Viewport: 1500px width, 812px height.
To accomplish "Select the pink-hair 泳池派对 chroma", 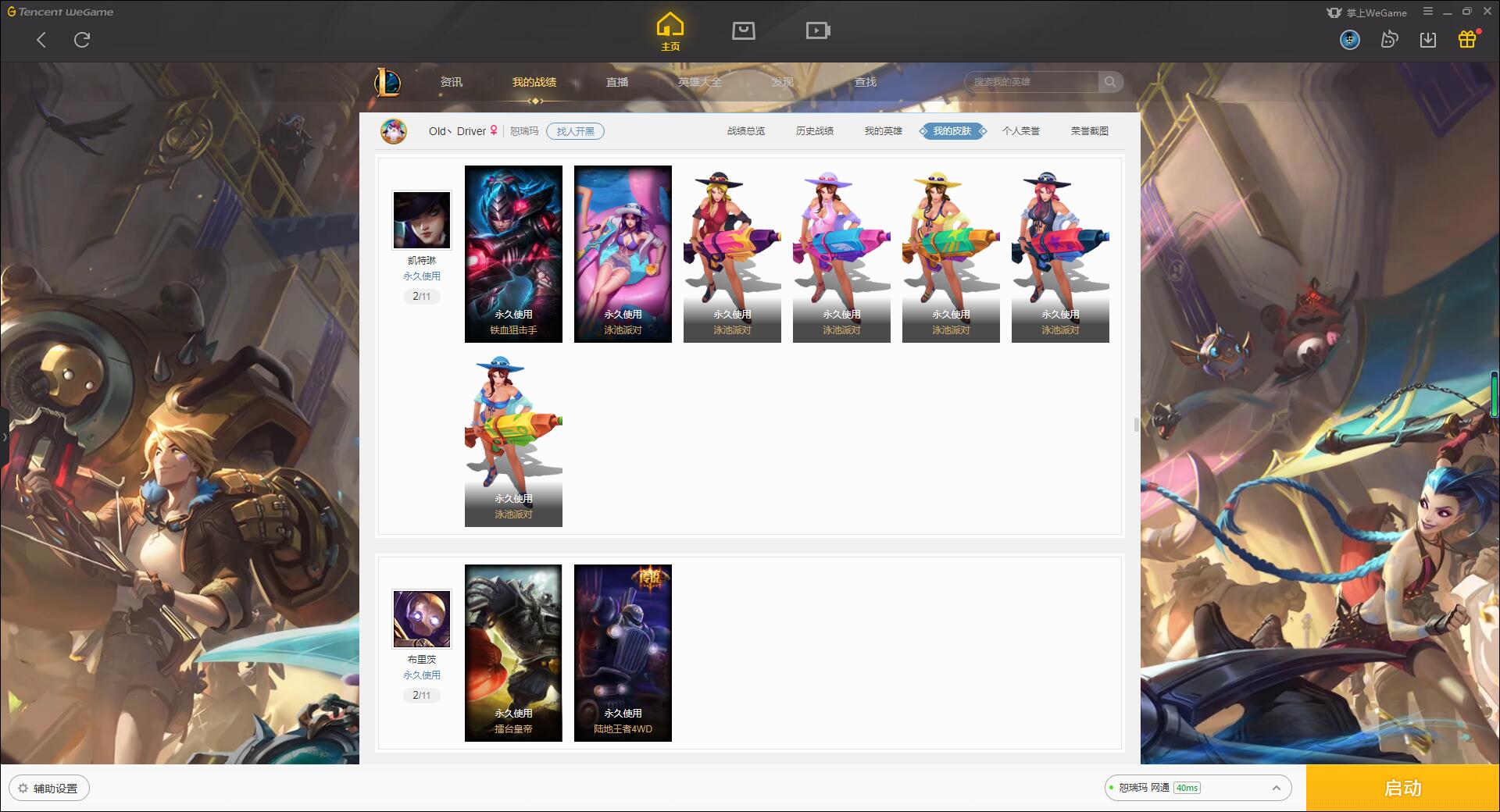I will coord(1060,254).
